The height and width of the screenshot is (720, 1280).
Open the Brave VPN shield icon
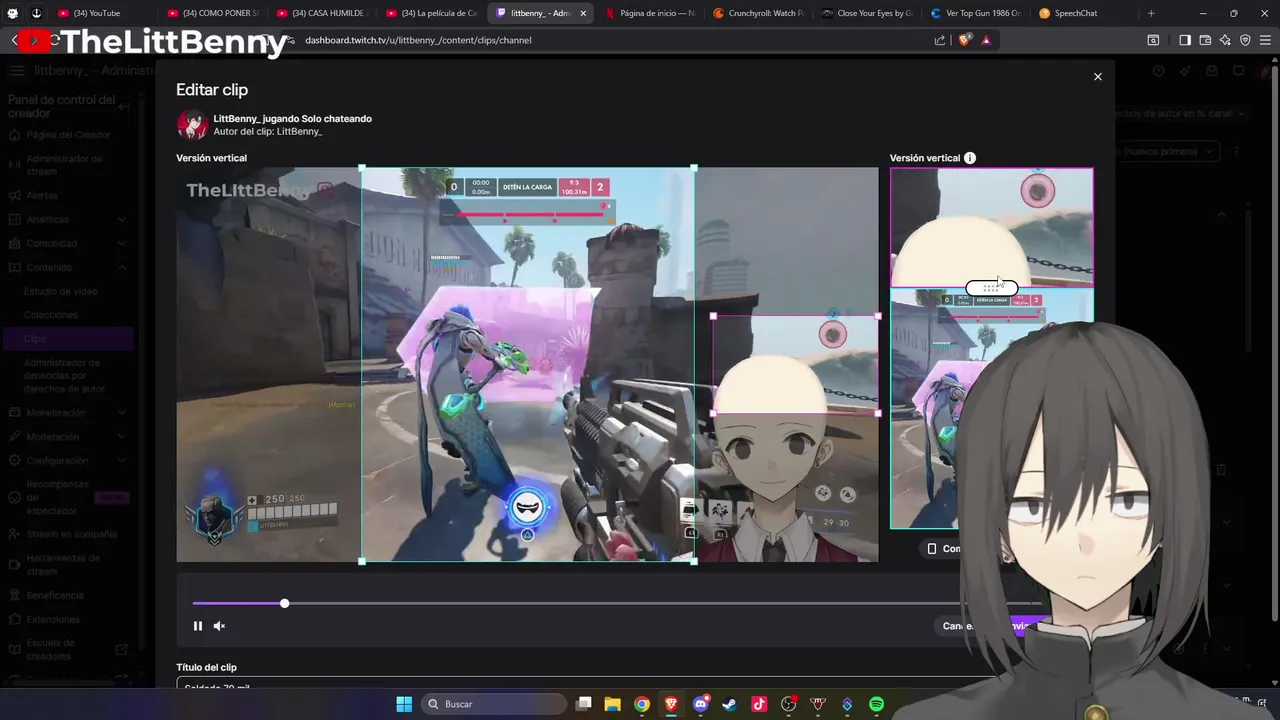pyautogui.click(x=1245, y=40)
